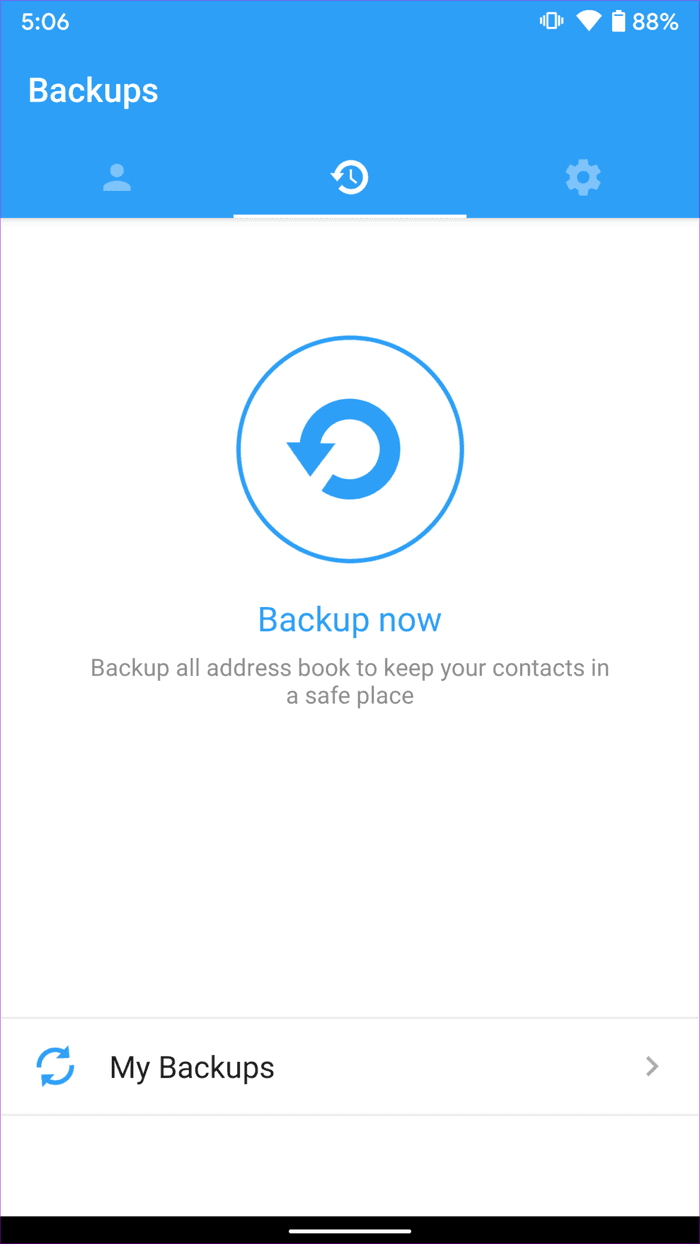700x1244 pixels.
Task: Tap empty blue header area right of Backups
Action: click(430, 90)
